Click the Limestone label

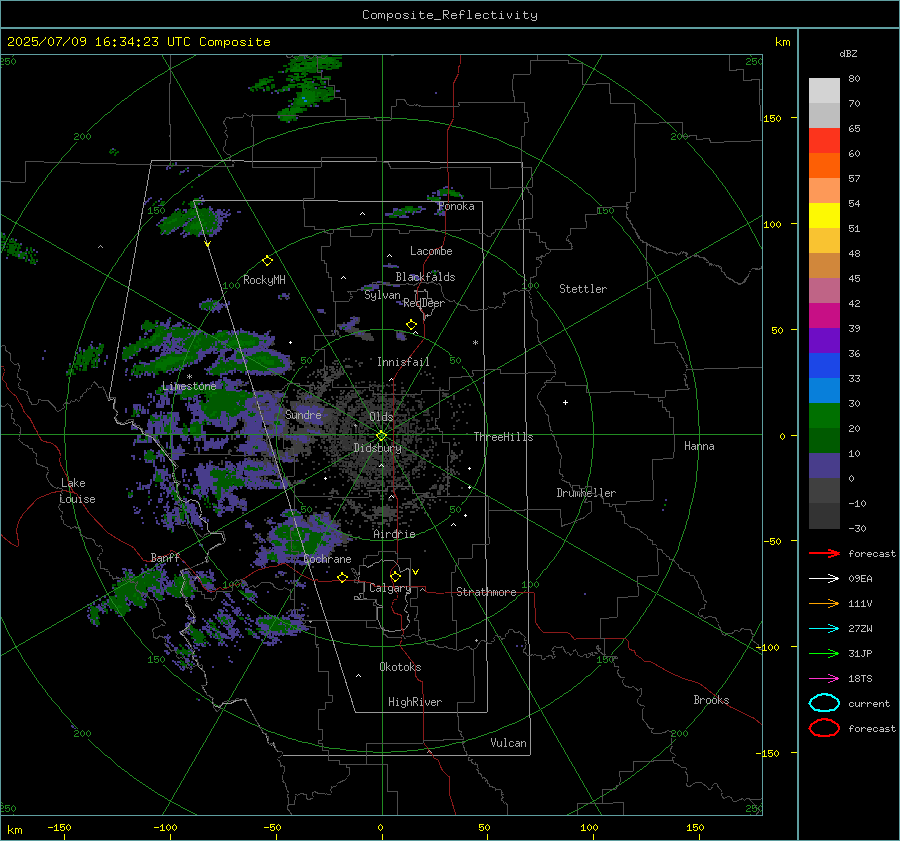coord(189,386)
